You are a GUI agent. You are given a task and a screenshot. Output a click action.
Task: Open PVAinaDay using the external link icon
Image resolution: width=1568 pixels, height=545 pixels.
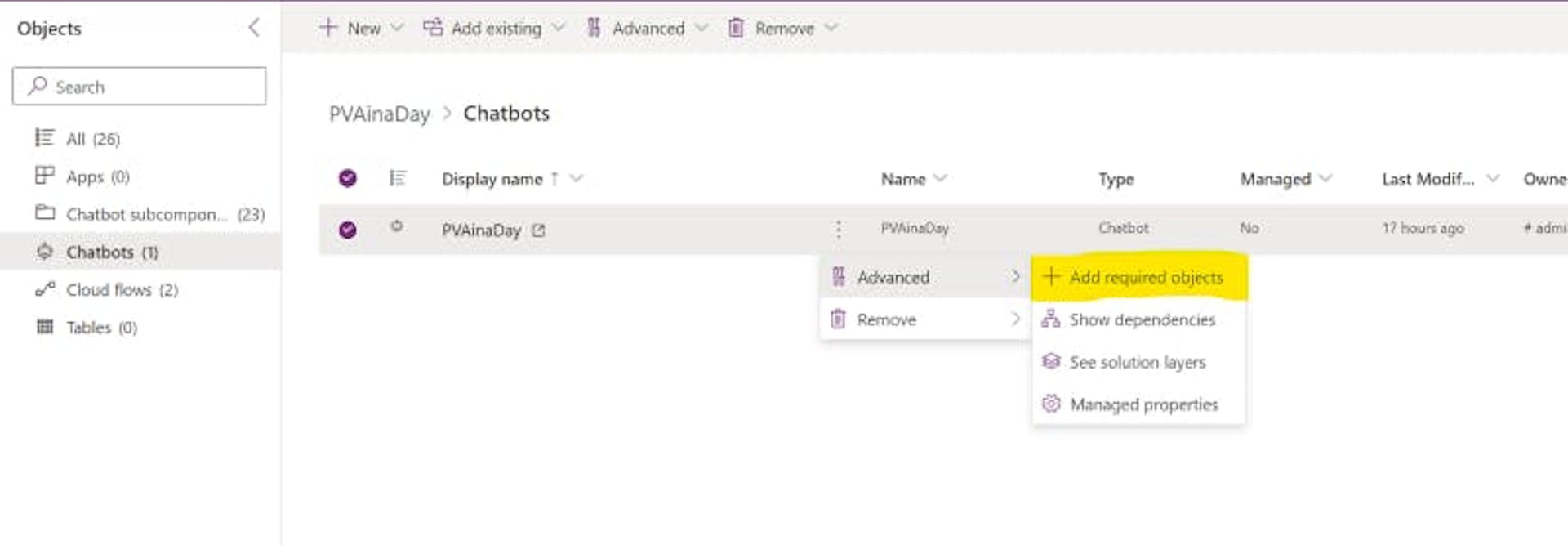pyautogui.click(x=538, y=230)
